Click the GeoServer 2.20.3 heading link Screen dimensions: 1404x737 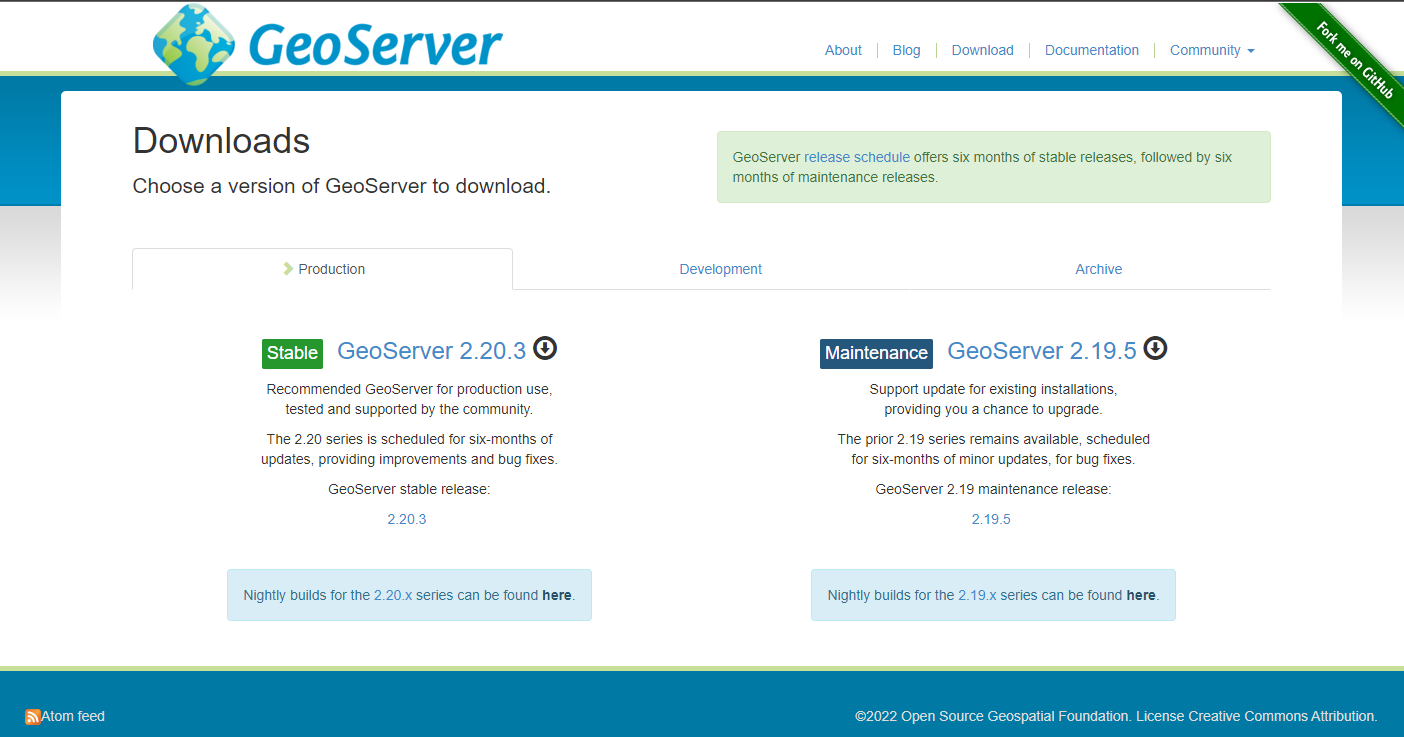[x=431, y=351]
